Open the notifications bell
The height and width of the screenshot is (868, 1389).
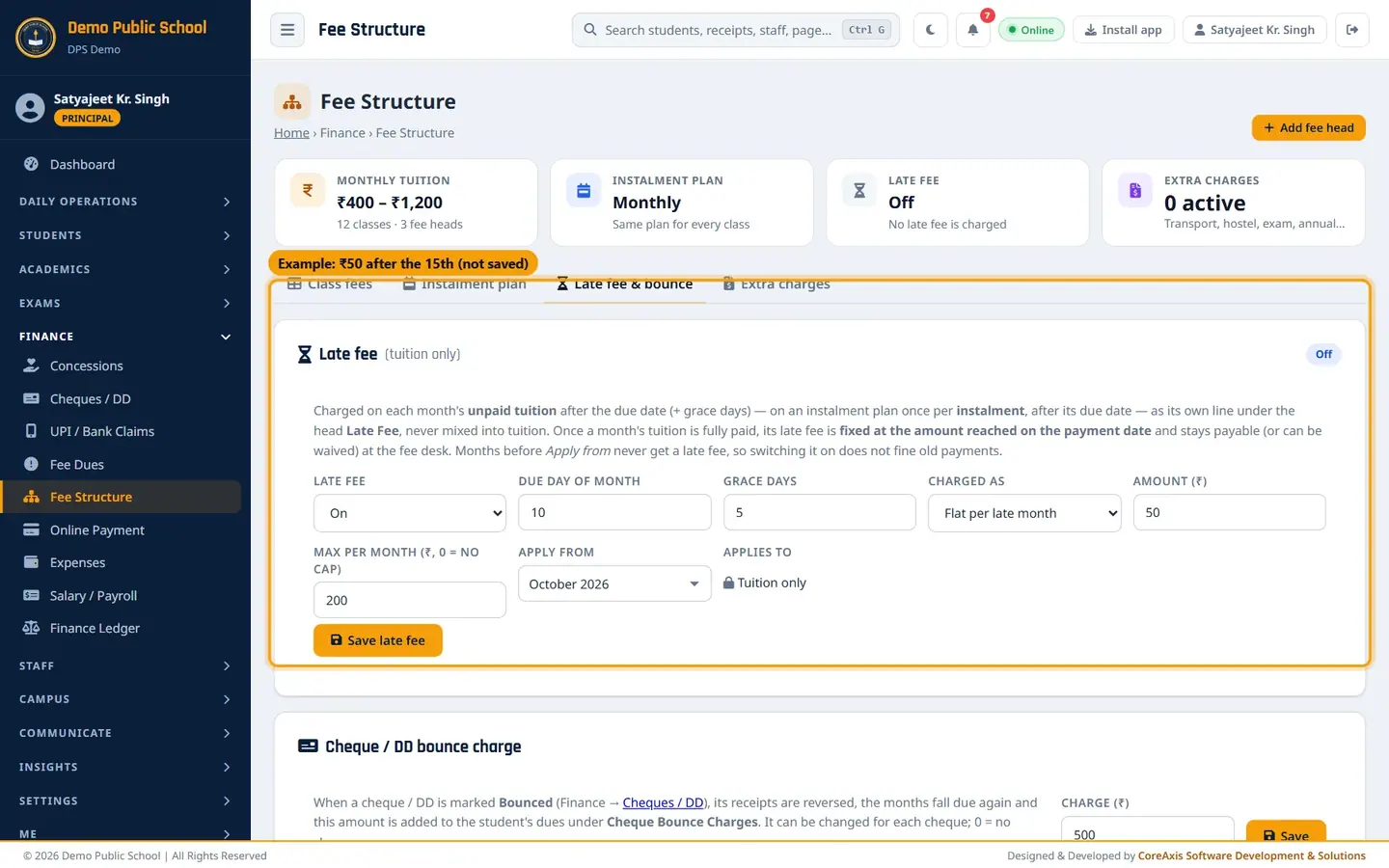click(x=973, y=30)
